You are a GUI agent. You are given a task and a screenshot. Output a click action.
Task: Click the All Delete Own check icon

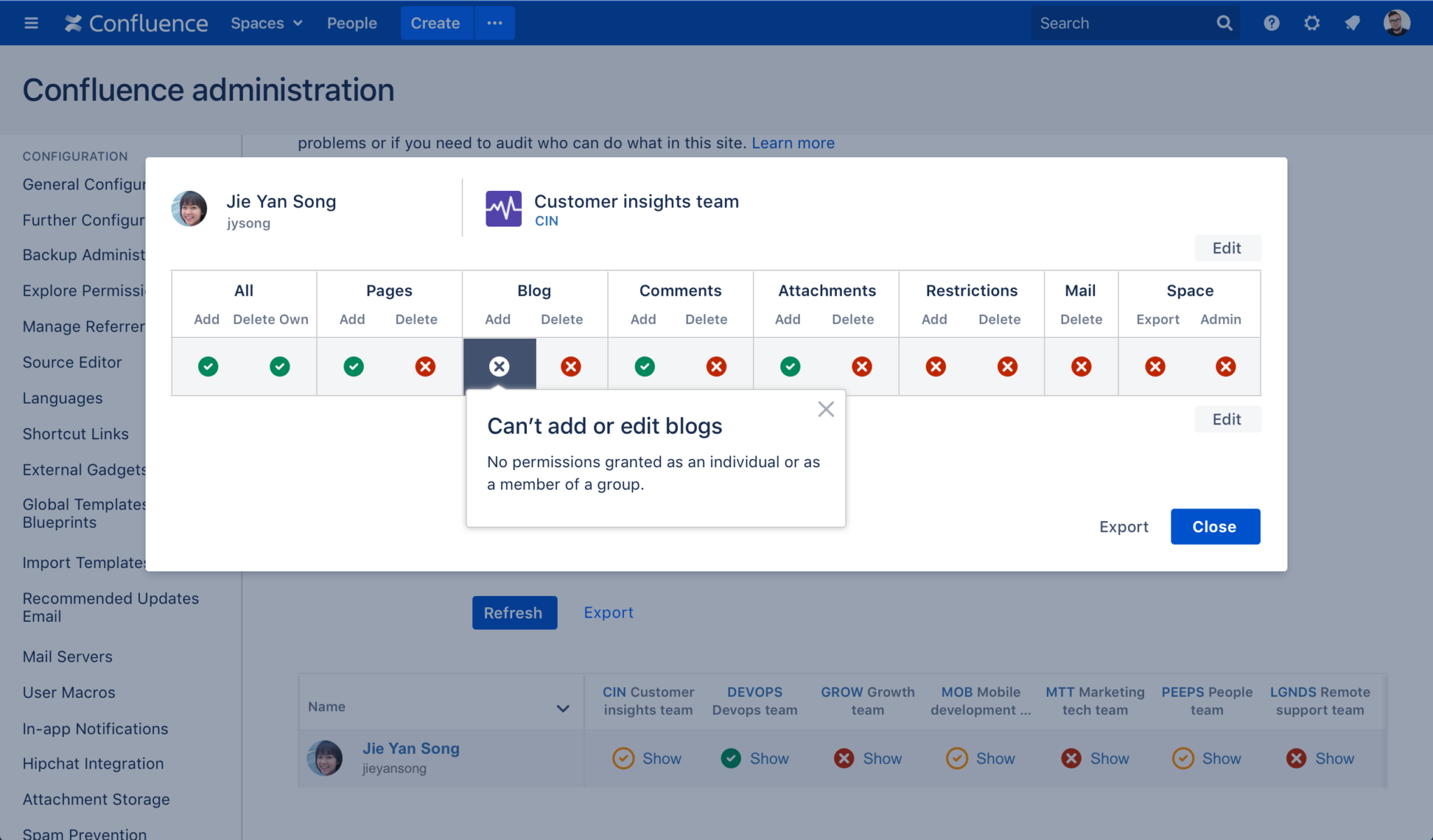click(280, 366)
